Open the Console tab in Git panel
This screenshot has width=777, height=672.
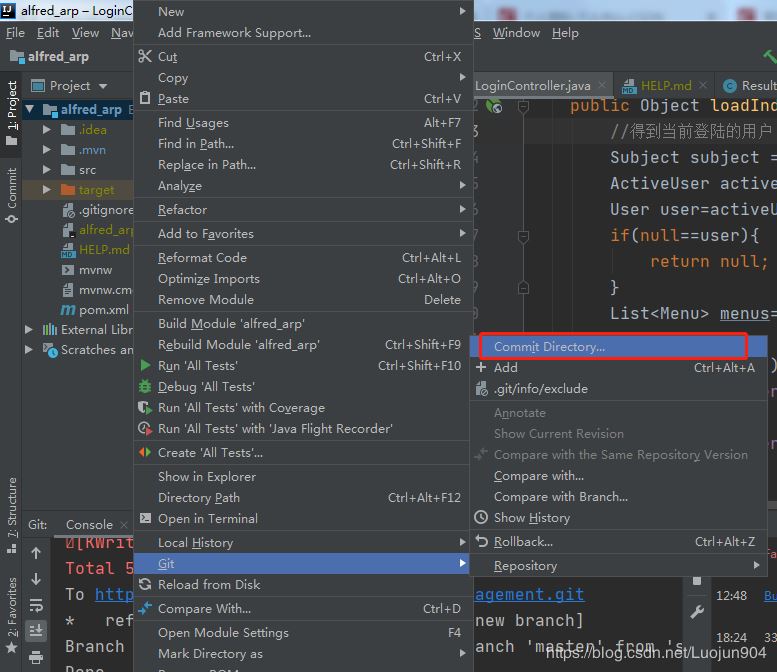89,524
